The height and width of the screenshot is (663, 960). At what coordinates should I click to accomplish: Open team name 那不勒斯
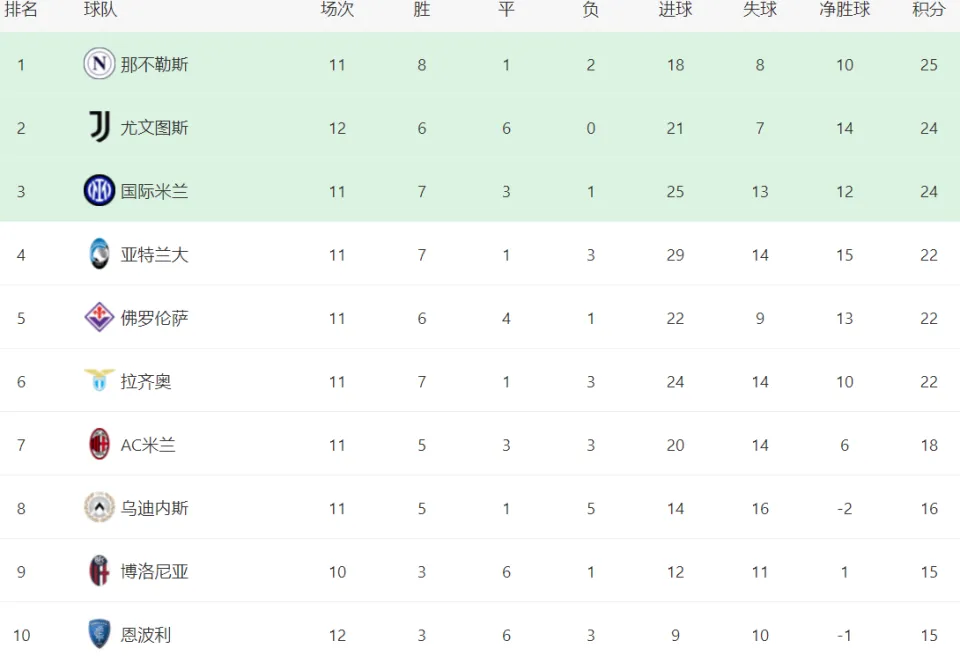pos(154,64)
